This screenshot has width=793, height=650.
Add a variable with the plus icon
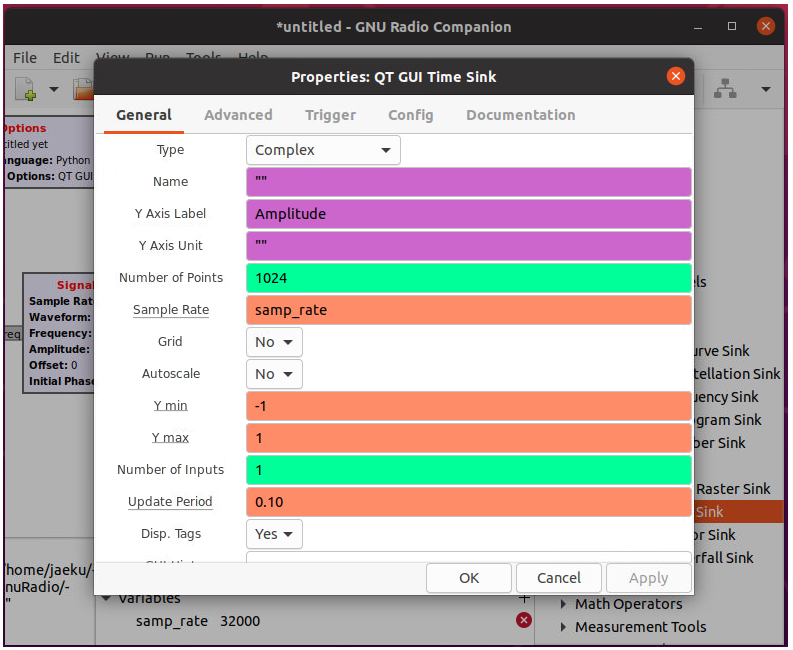[524, 599]
